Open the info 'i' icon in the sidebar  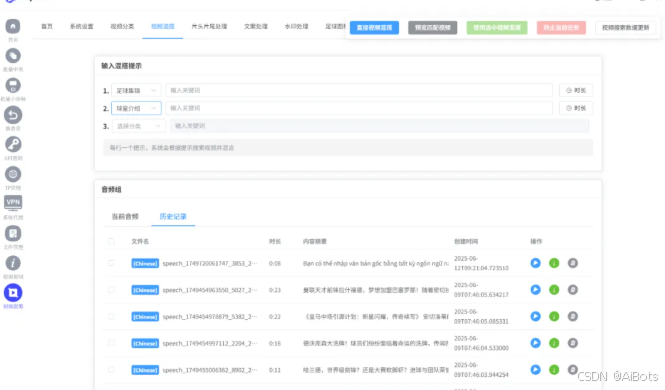13,263
